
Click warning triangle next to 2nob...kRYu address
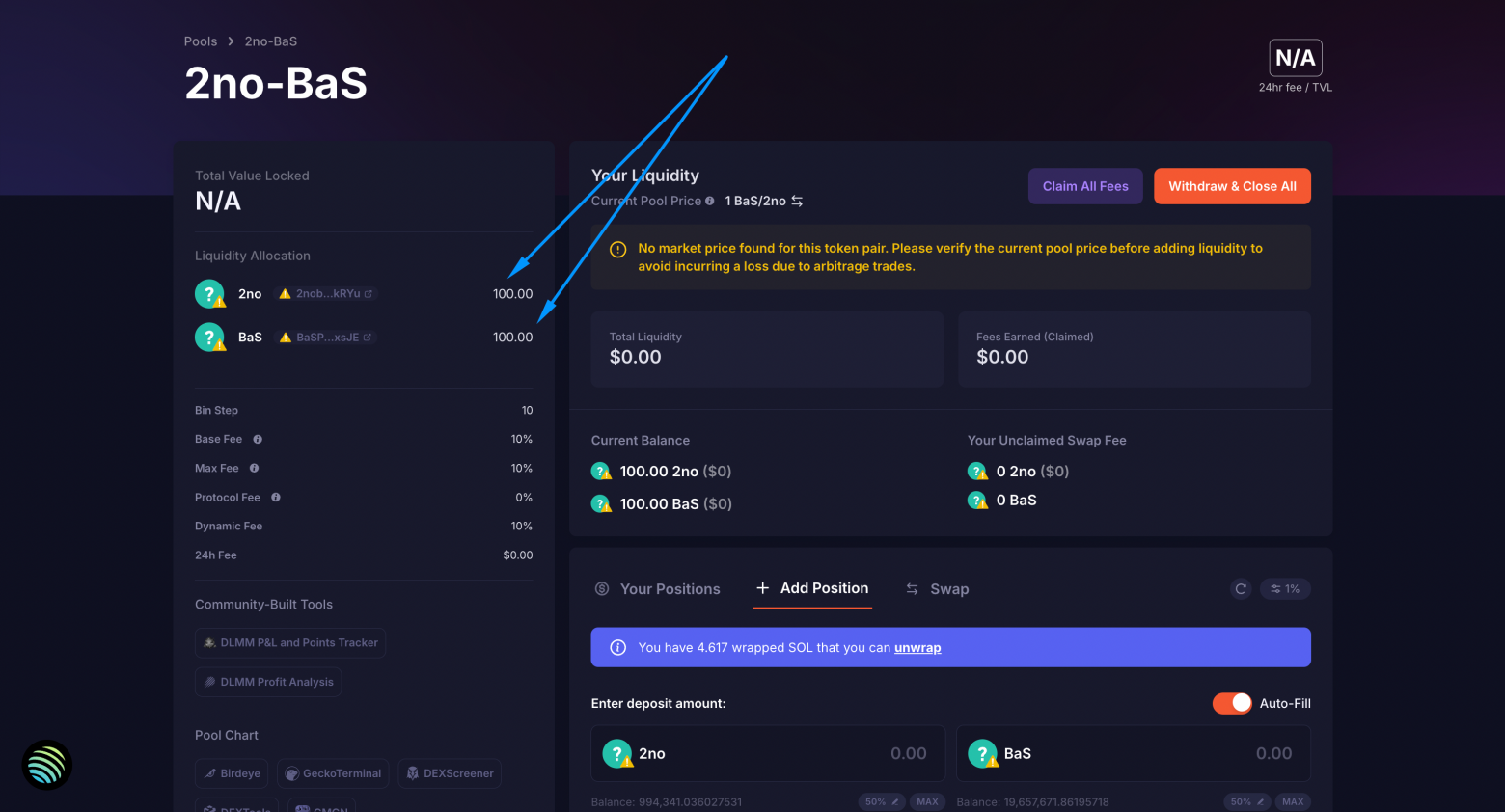tap(286, 293)
